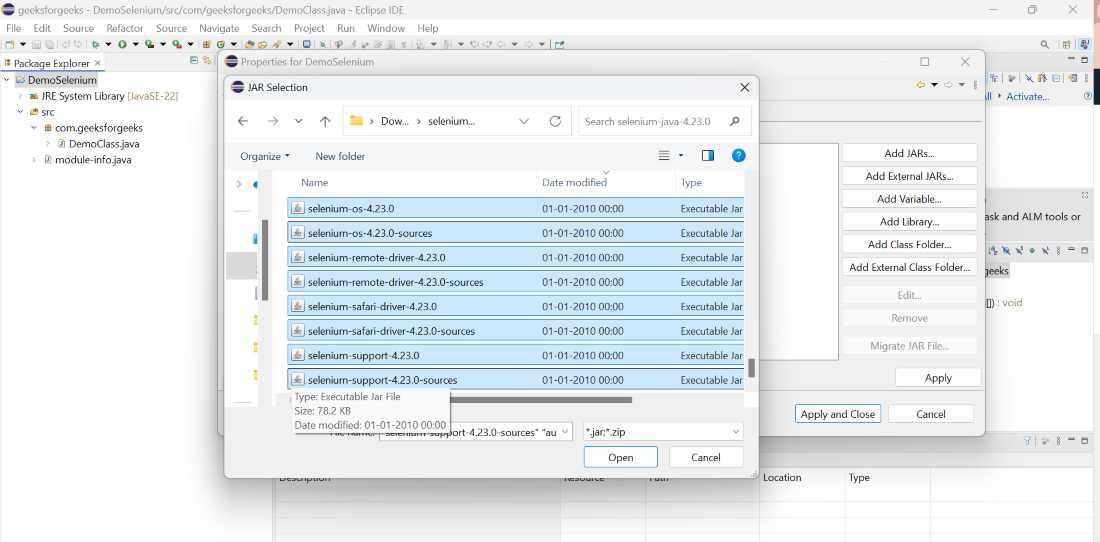
Task: Click the jar icon of selenium-os-4.23.0
Action: click(x=297, y=208)
